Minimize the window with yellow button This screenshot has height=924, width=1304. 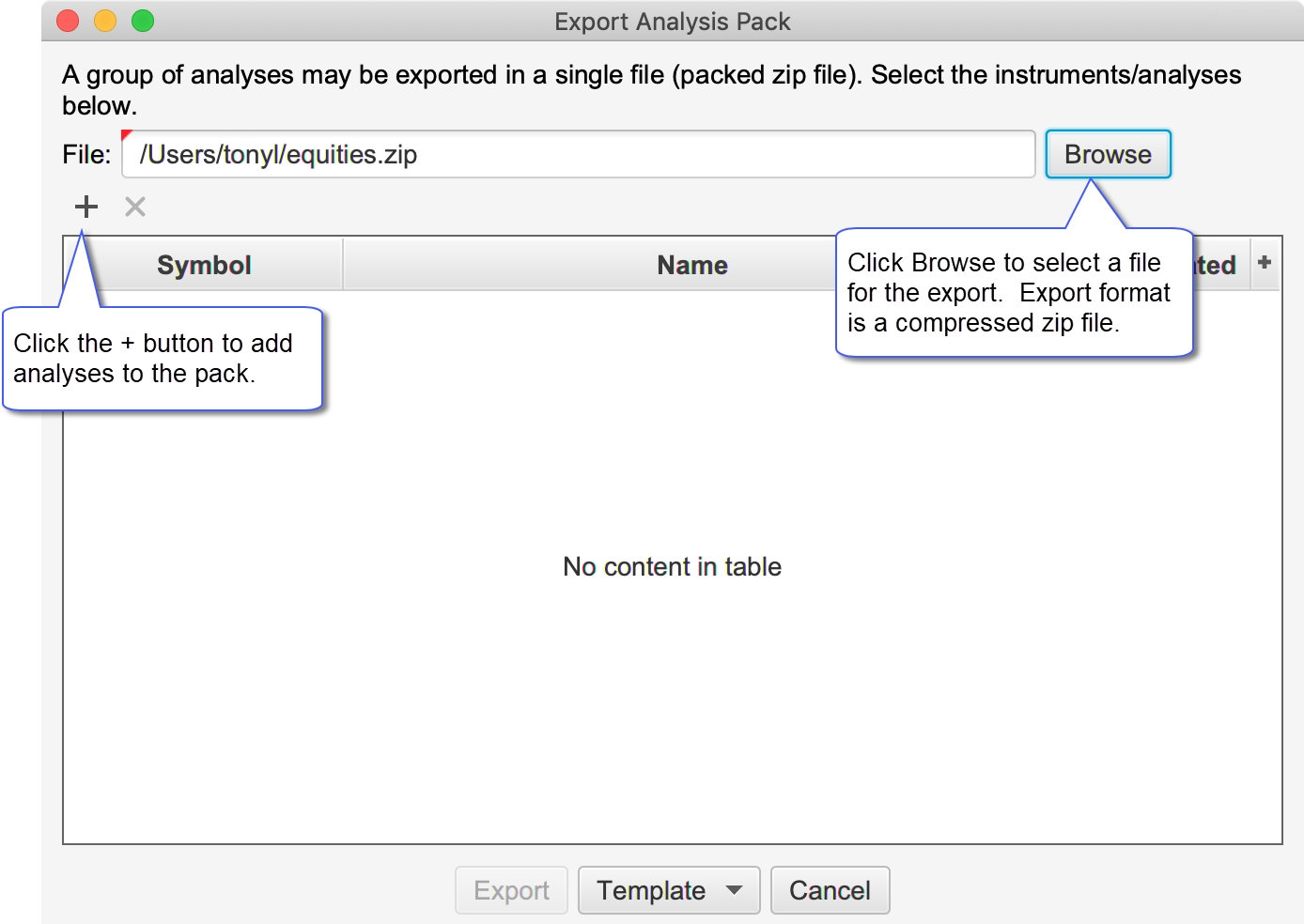pyautogui.click(x=105, y=21)
